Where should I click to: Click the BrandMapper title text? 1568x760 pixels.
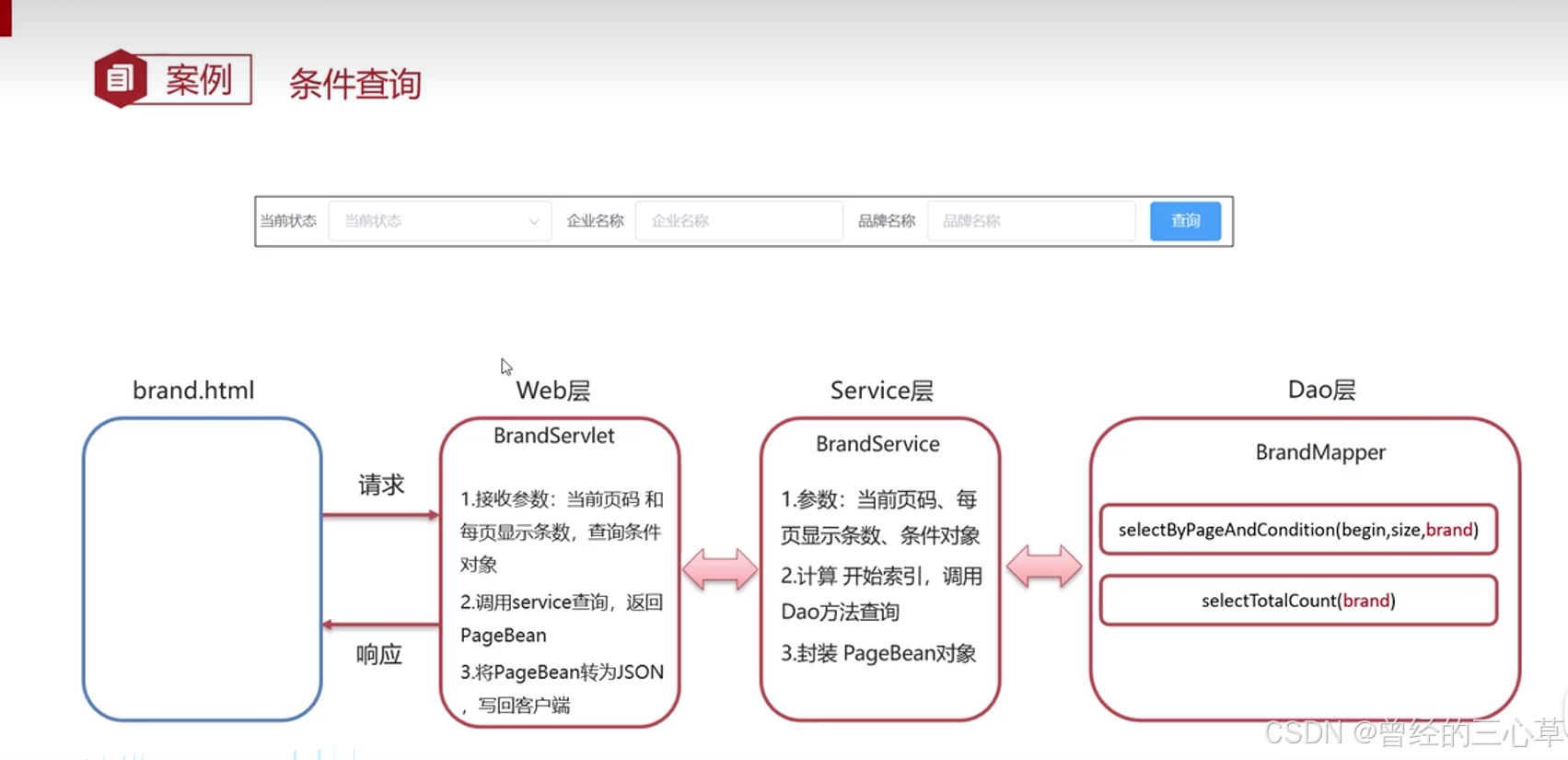[1320, 452]
